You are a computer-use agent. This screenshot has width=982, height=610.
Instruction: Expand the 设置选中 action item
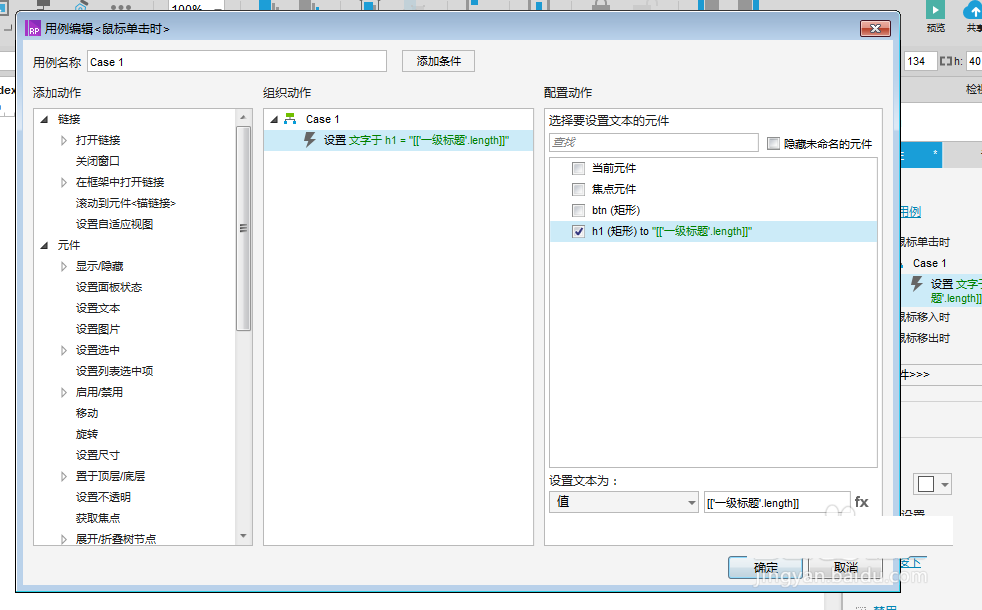coord(63,349)
